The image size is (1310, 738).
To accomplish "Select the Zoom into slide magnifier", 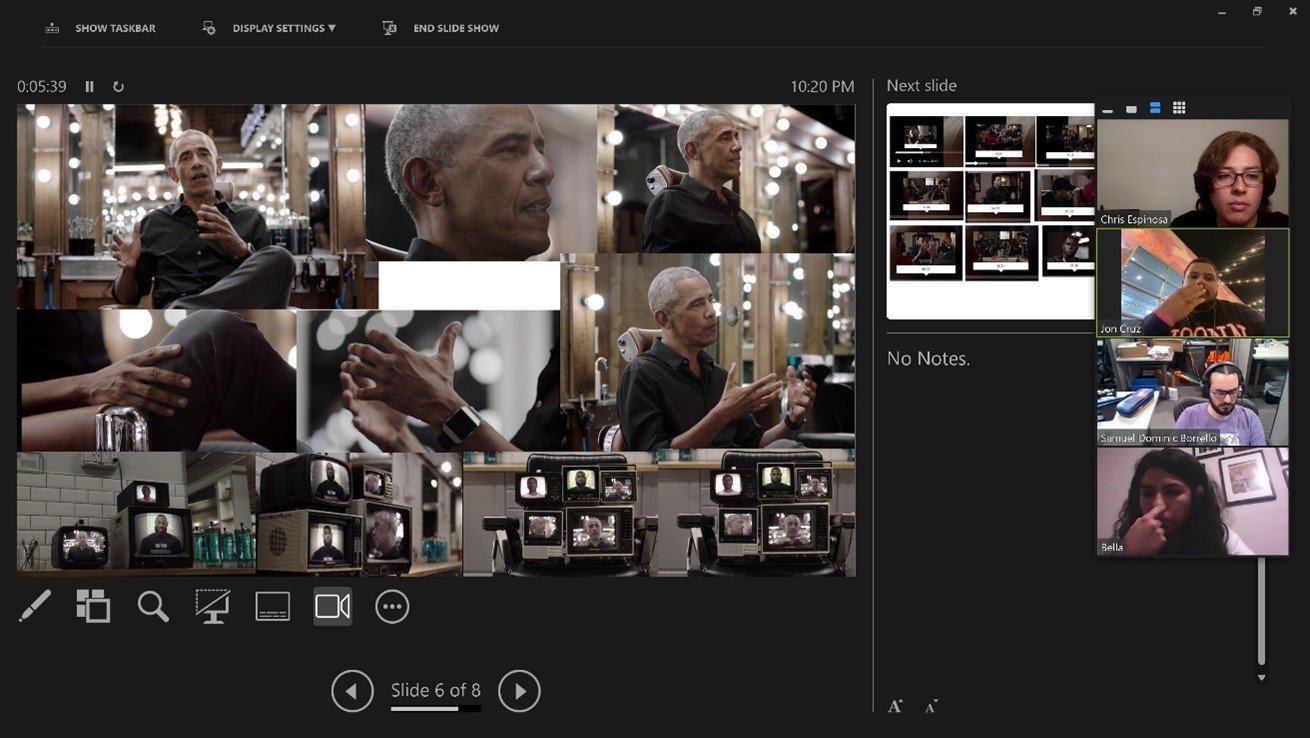I will point(153,606).
